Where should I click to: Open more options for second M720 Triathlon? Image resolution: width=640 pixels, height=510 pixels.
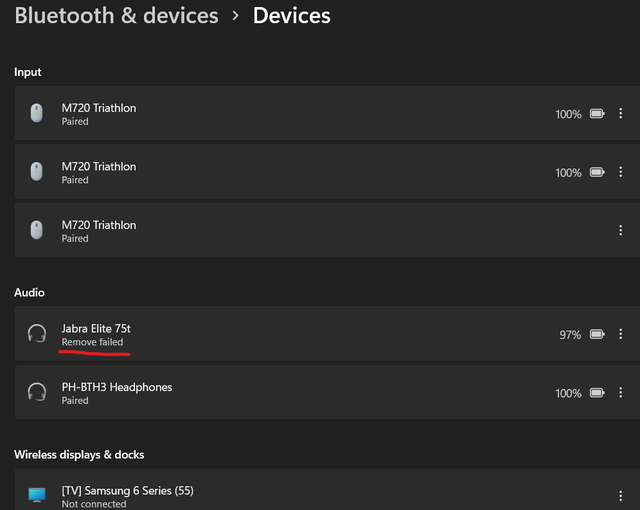tap(621, 172)
